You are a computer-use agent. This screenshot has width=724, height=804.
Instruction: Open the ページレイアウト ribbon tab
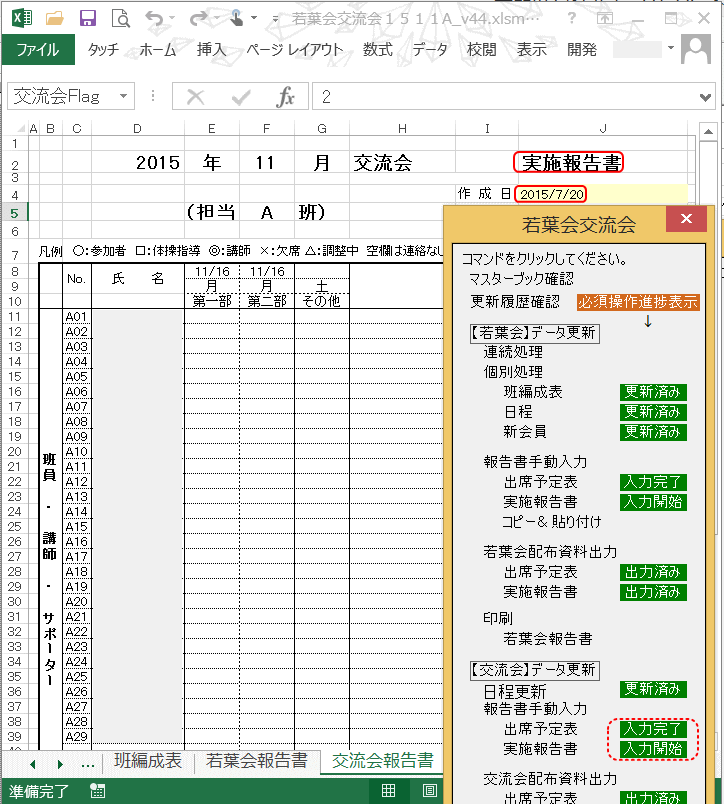pos(294,50)
